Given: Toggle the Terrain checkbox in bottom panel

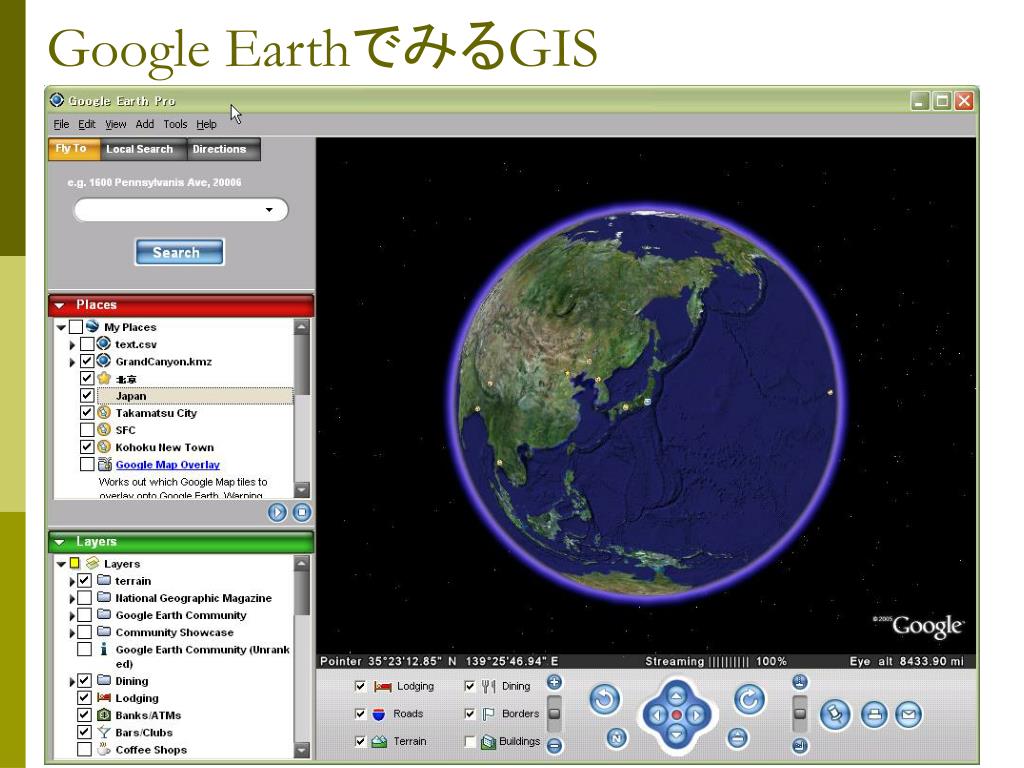Looking at the screenshot, I should tap(360, 741).
